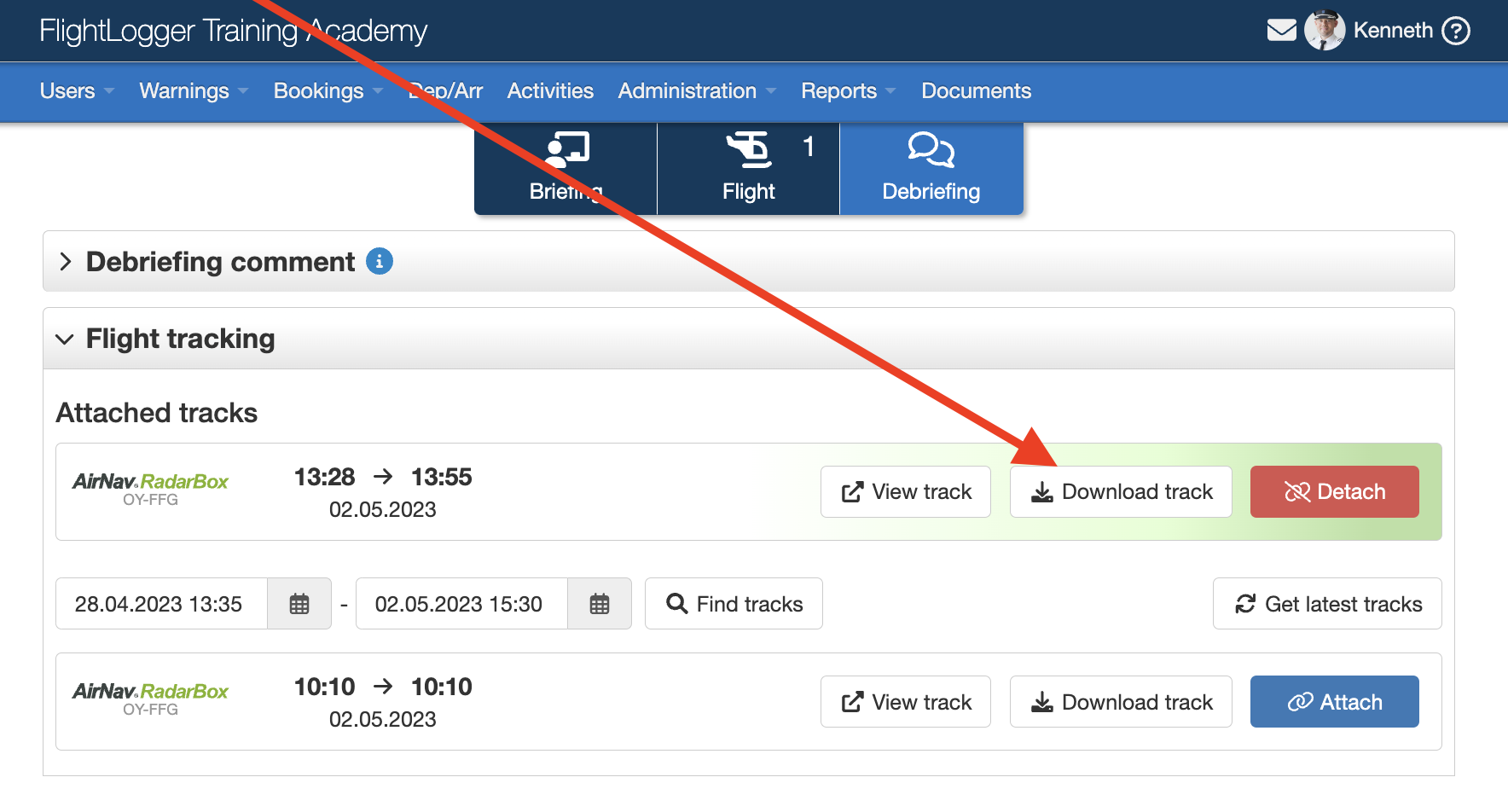This screenshot has height=812, width=1508.
Task: Click the Find tracks button
Action: pos(734,604)
